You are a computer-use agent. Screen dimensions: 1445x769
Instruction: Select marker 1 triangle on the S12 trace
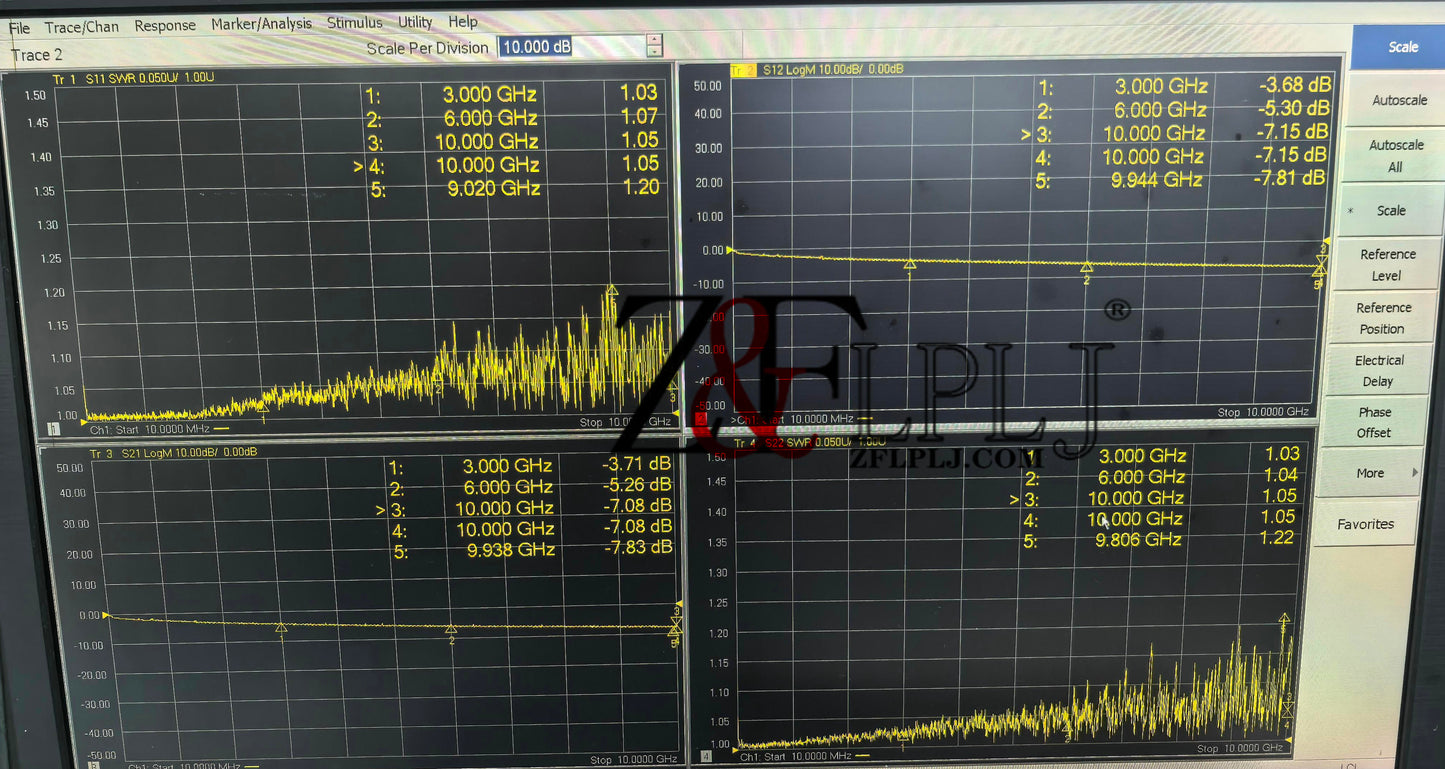[x=910, y=264]
